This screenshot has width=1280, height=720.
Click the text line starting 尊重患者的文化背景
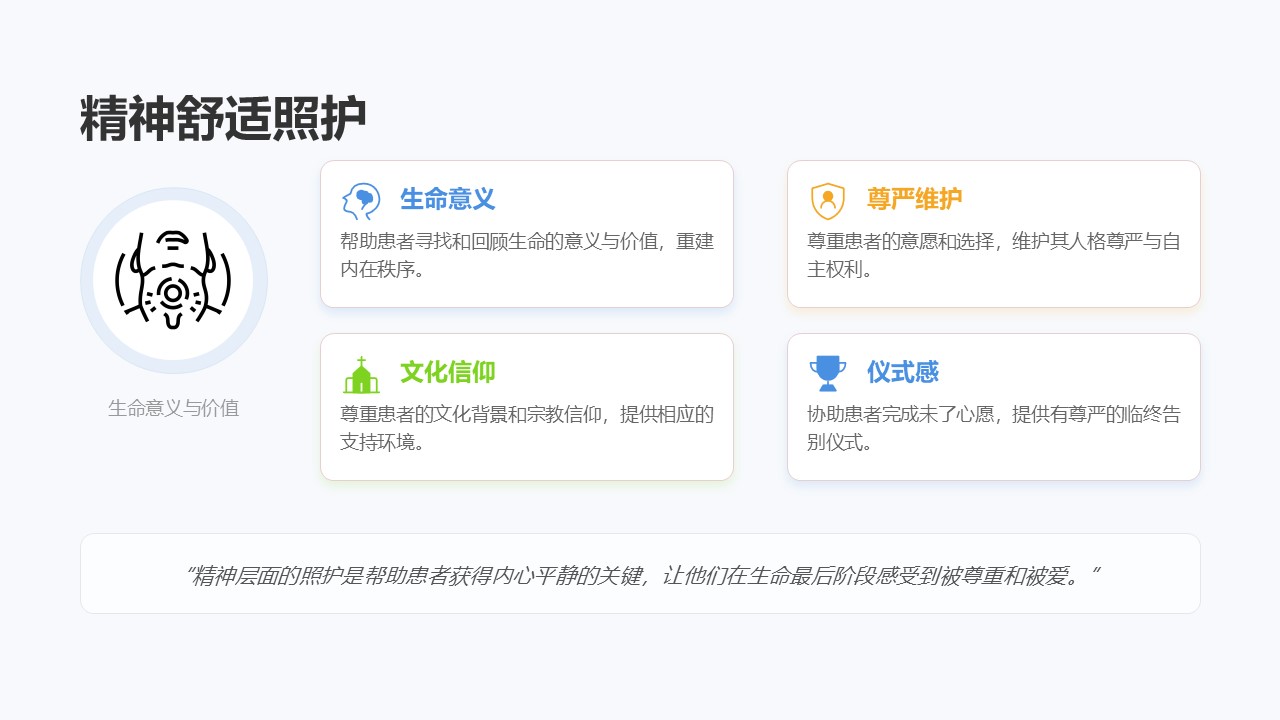[526, 414]
